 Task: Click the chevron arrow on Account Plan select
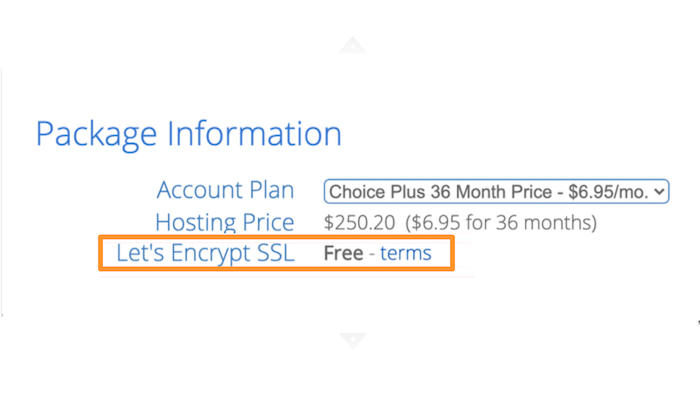tap(659, 192)
